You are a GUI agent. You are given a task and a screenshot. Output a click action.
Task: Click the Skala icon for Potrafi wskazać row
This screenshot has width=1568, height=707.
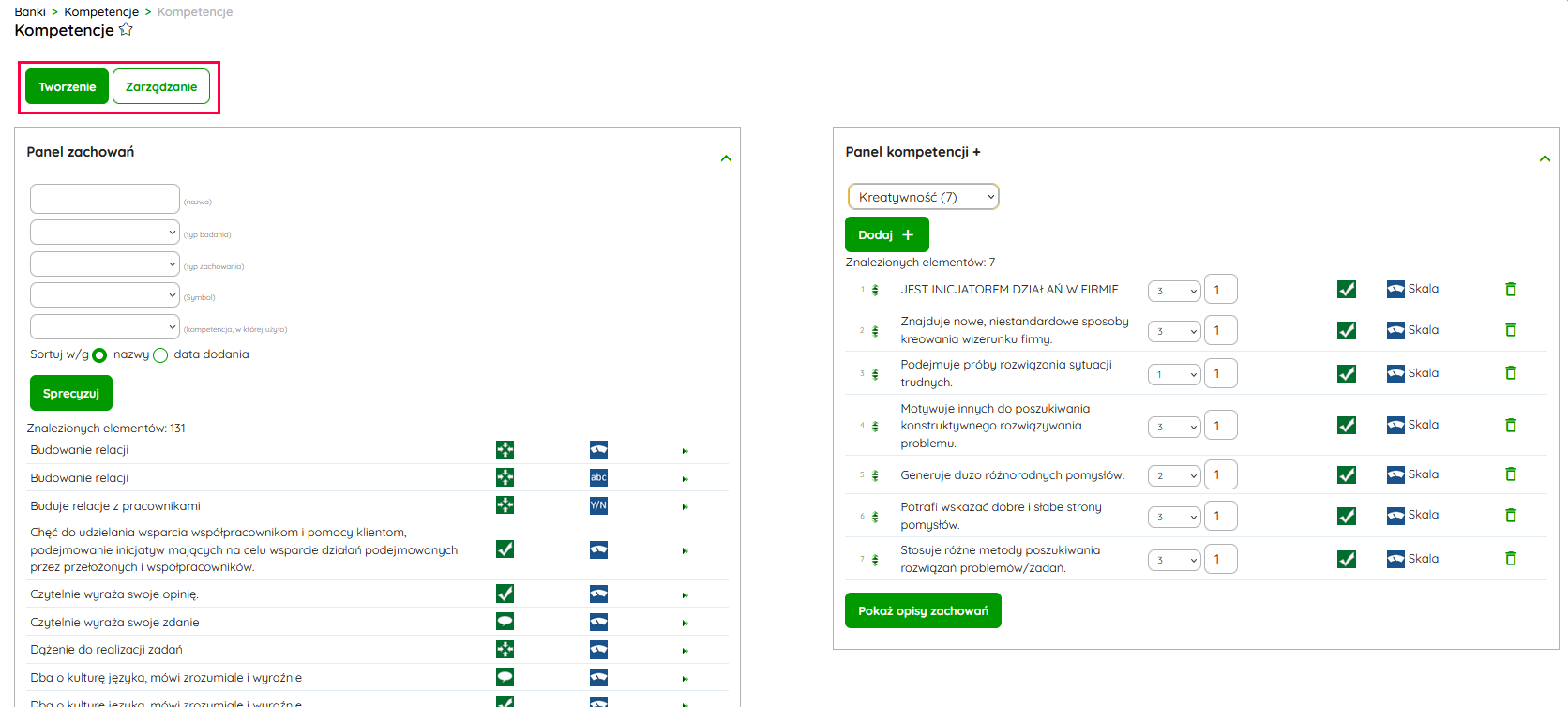point(1395,516)
